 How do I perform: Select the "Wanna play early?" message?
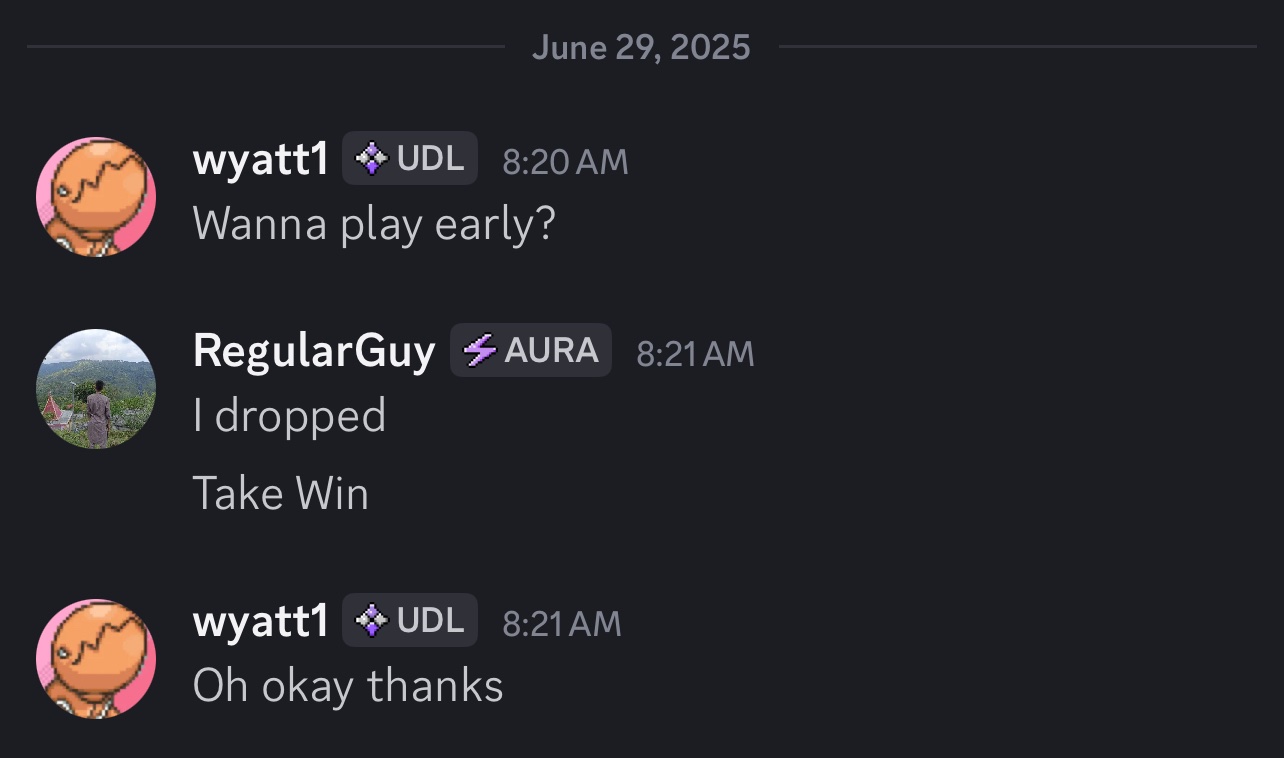tap(374, 225)
